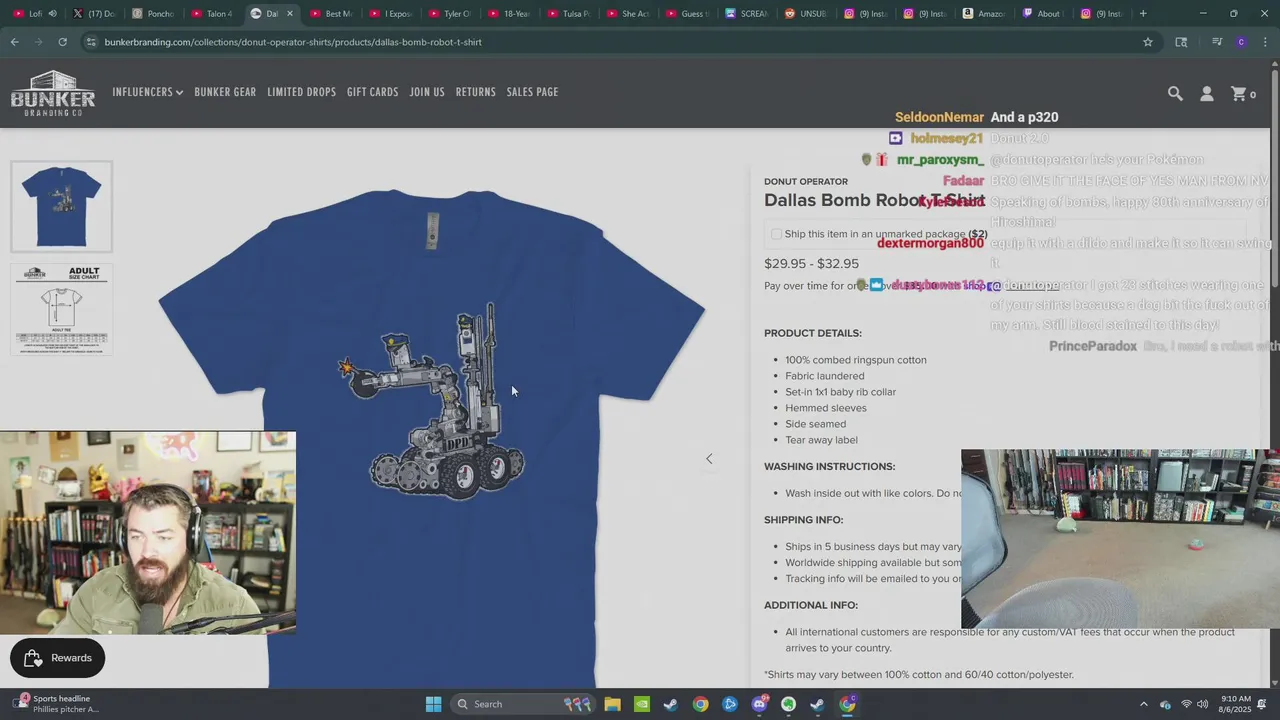Open the account profile icon

[1207, 93]
